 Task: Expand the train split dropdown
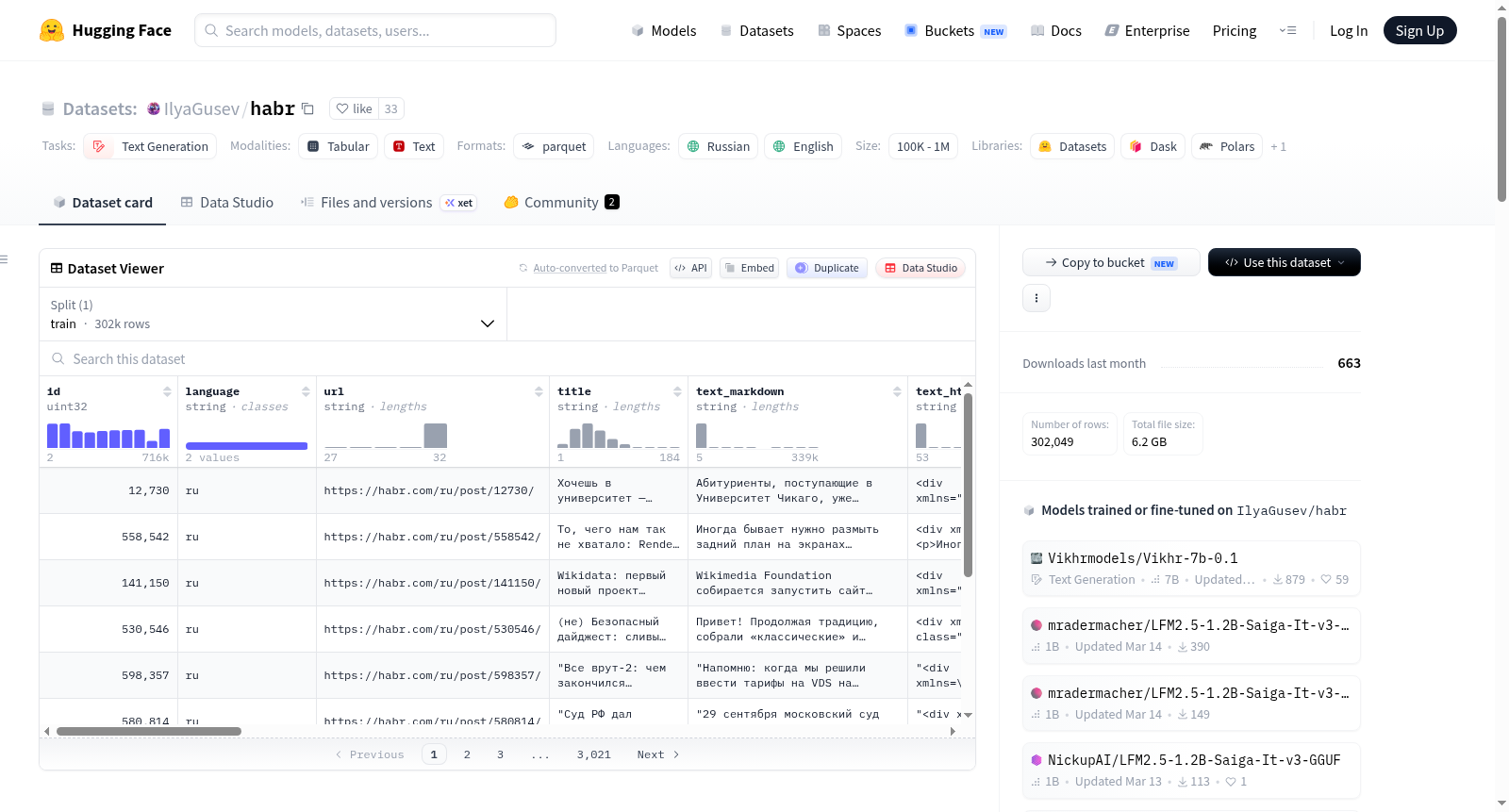[x=273, y=314]
